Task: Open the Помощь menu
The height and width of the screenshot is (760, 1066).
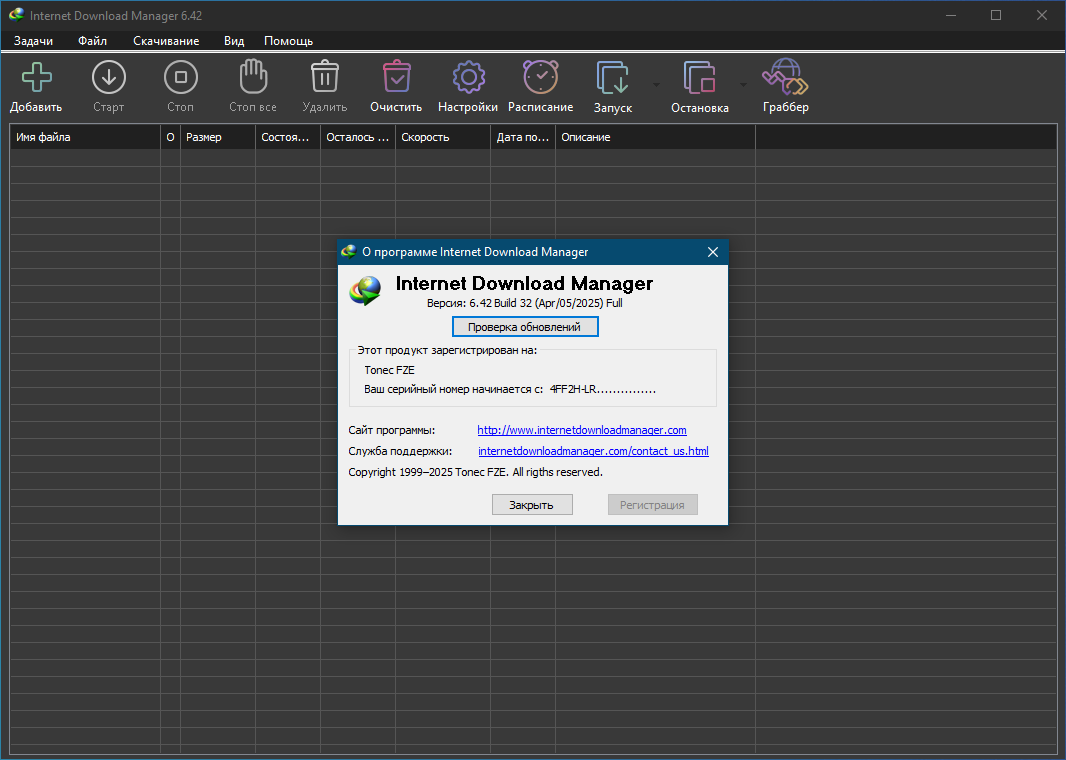Action: [x=288, y=41]
